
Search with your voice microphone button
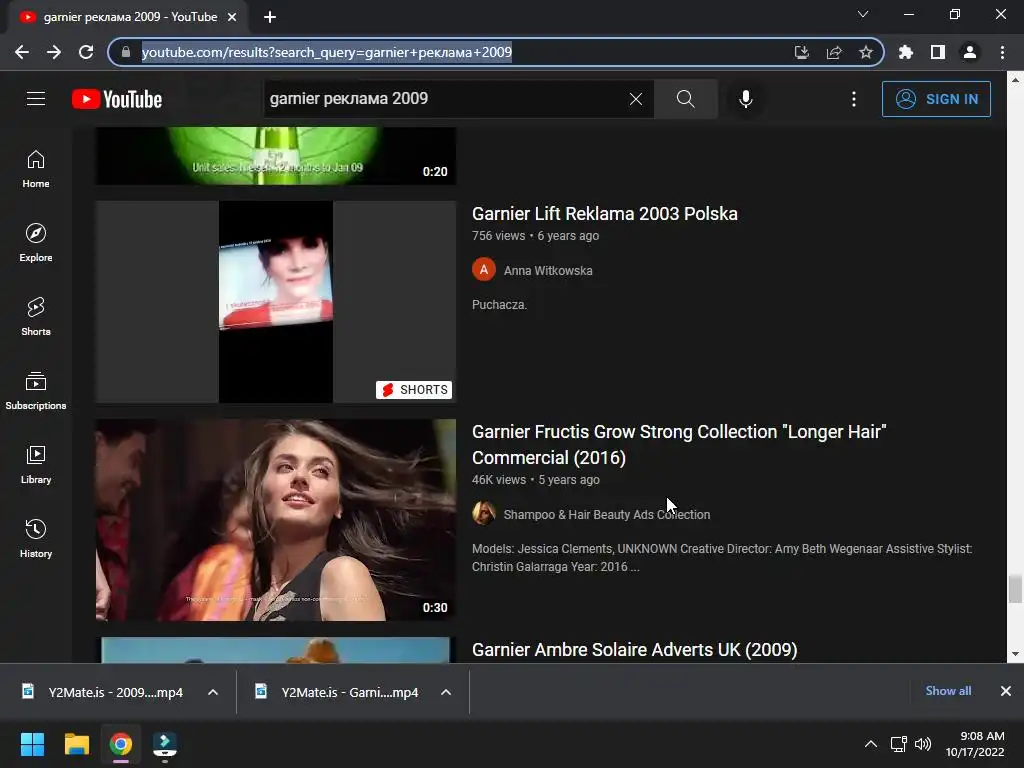[x=746, y=99]
